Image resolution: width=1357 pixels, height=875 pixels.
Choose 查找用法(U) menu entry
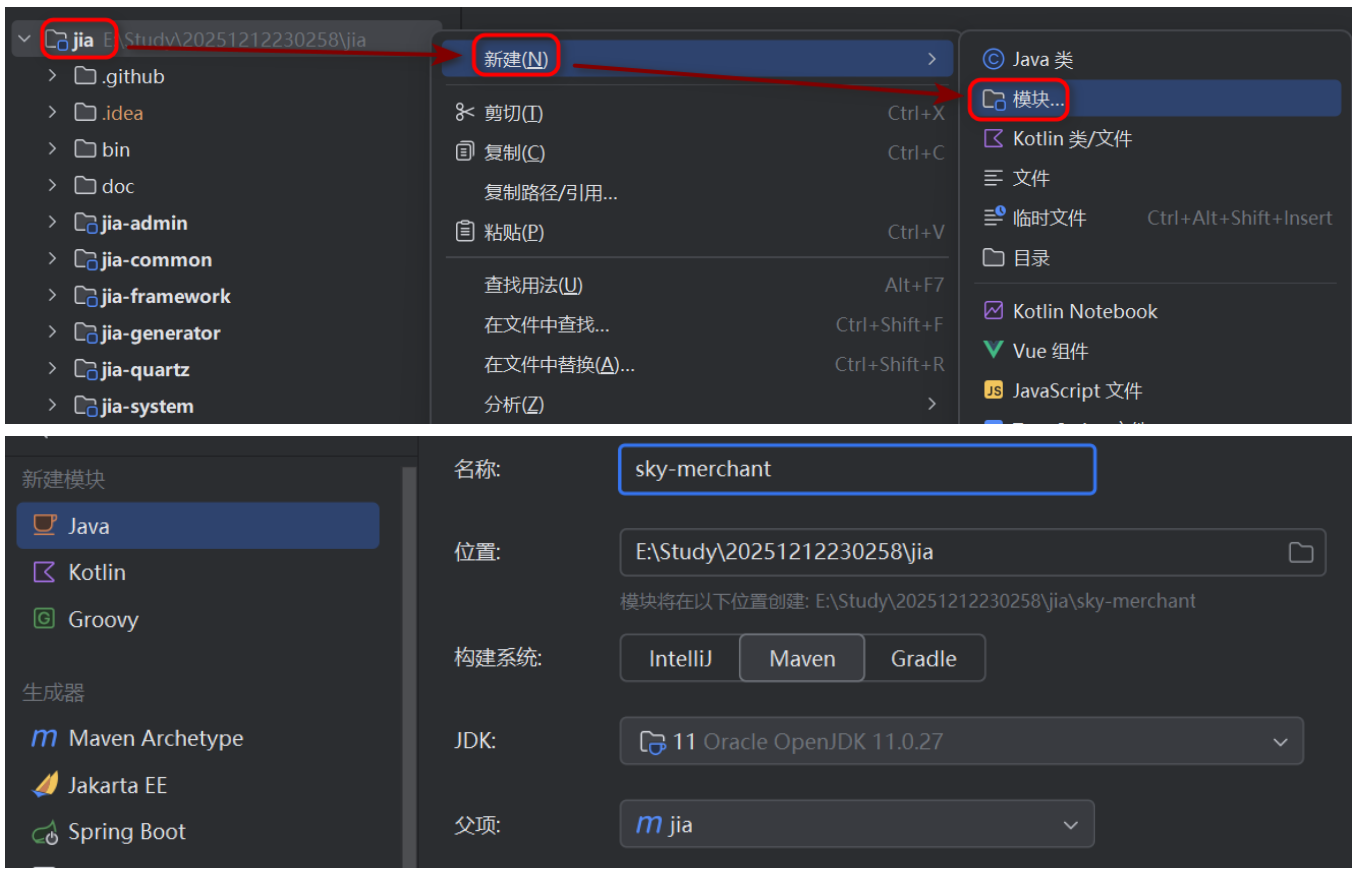(x=697, y=286)
